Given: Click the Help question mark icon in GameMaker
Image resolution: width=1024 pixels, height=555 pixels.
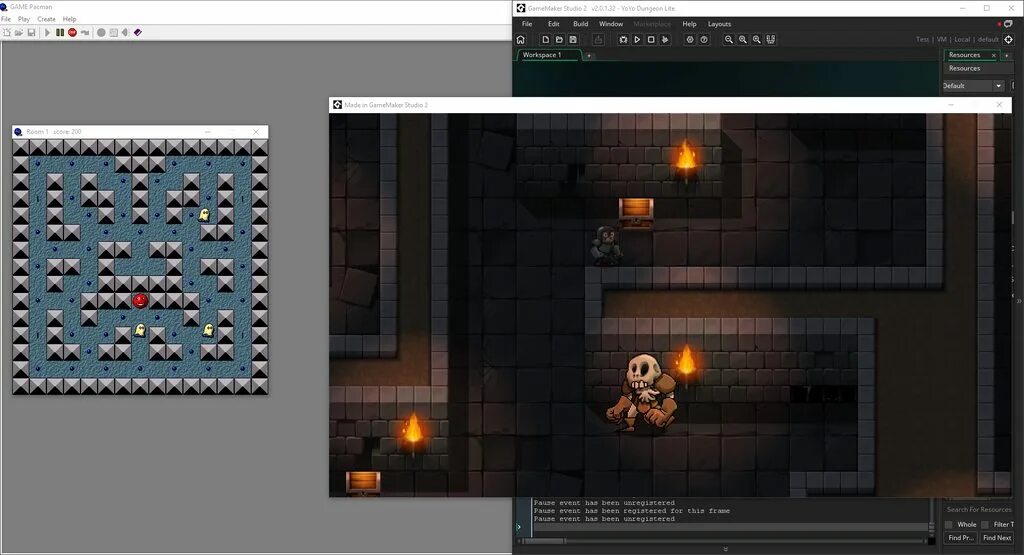Looking at the screenshot, I should pos(704,39).
